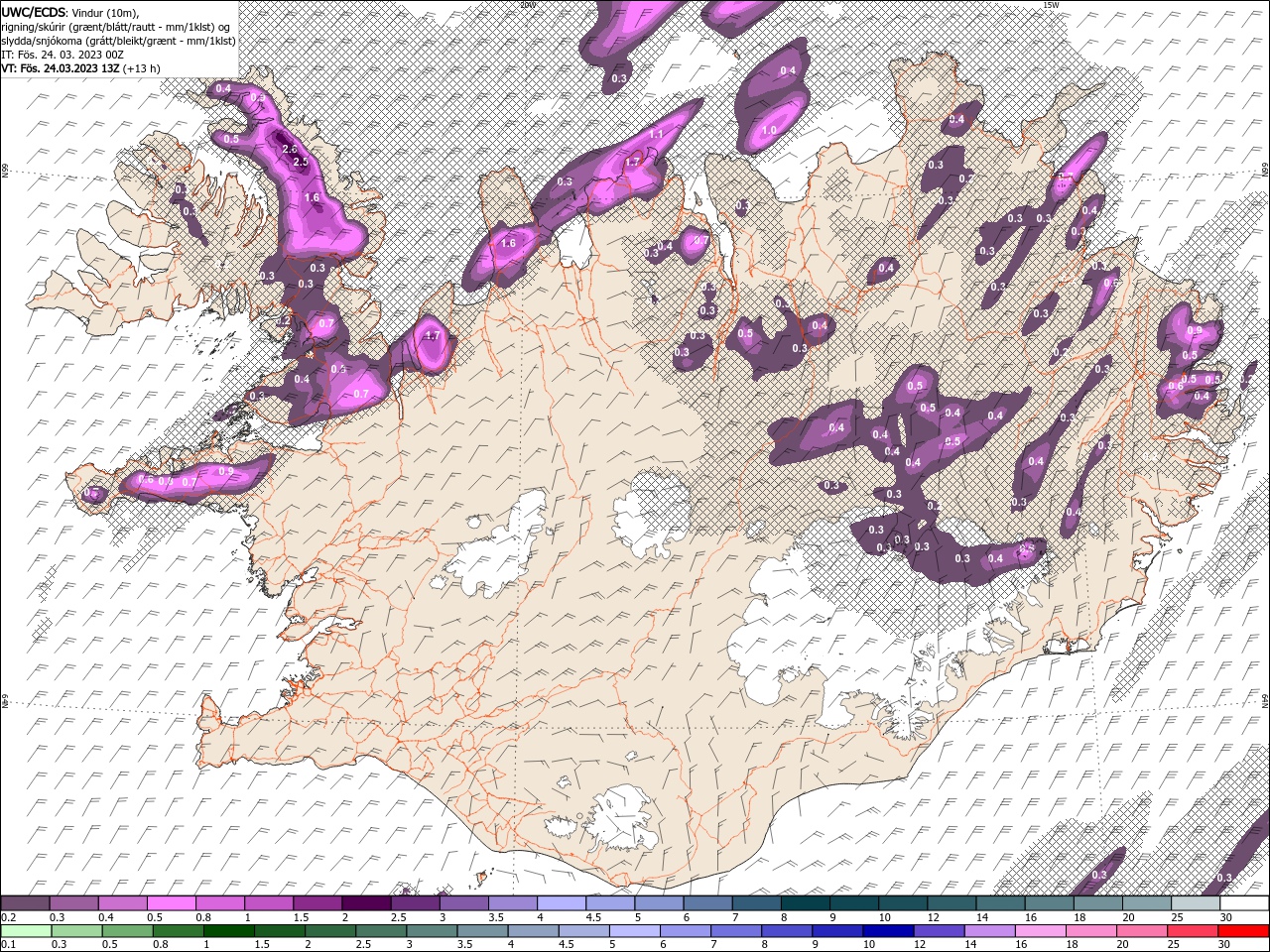Click the bright red 30 swatch, rain legend
This screenshot has height=952, width=1270.
pos(1243,930)
